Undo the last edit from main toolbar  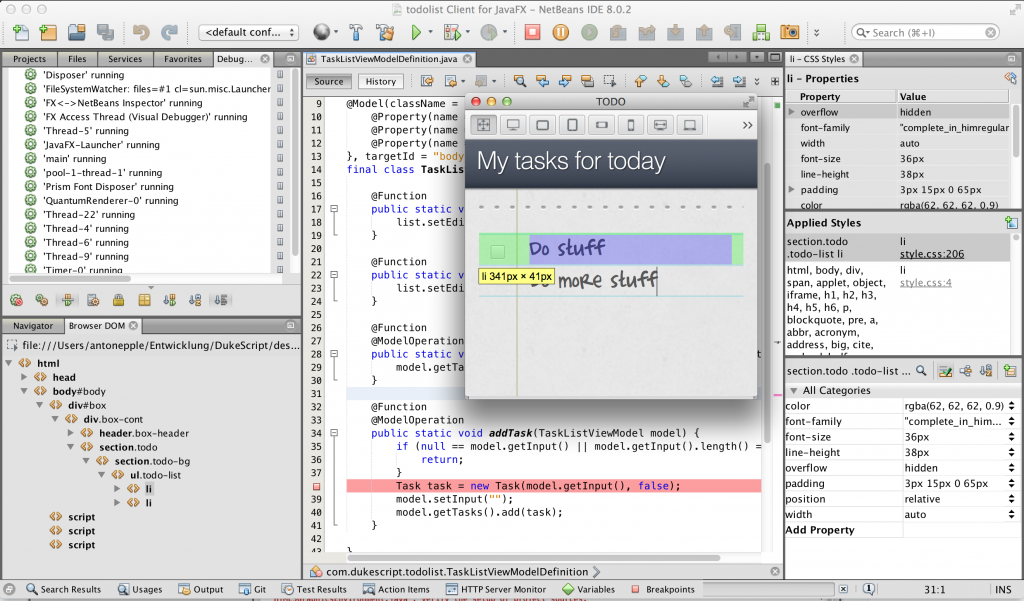click(x=140, y=32)
